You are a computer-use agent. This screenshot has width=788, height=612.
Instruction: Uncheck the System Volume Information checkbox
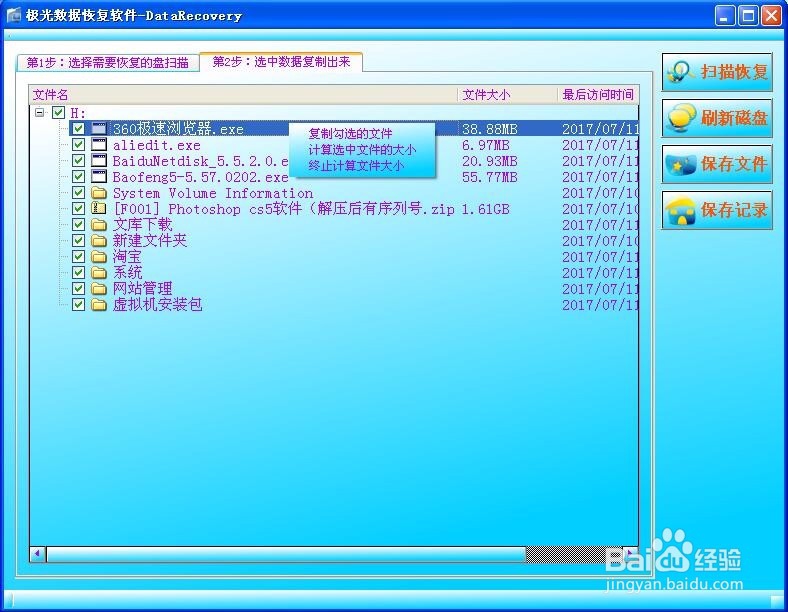click(78, 193)
